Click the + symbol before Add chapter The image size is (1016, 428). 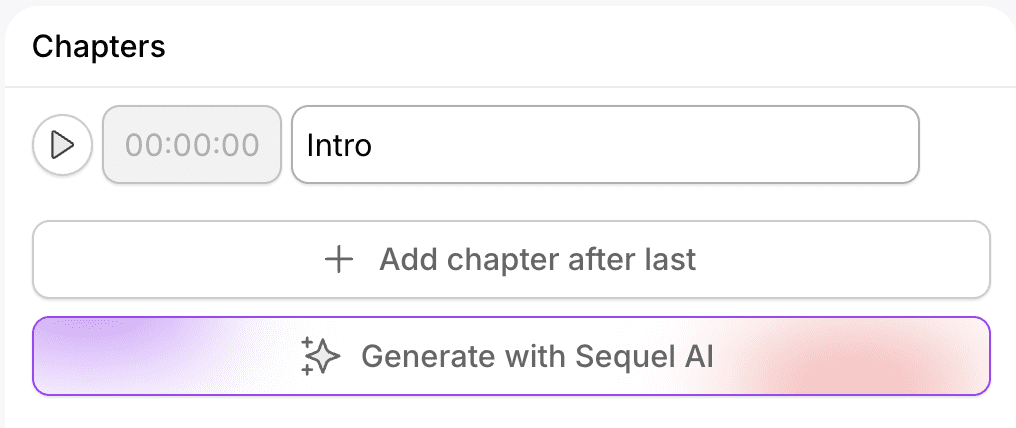340,260
